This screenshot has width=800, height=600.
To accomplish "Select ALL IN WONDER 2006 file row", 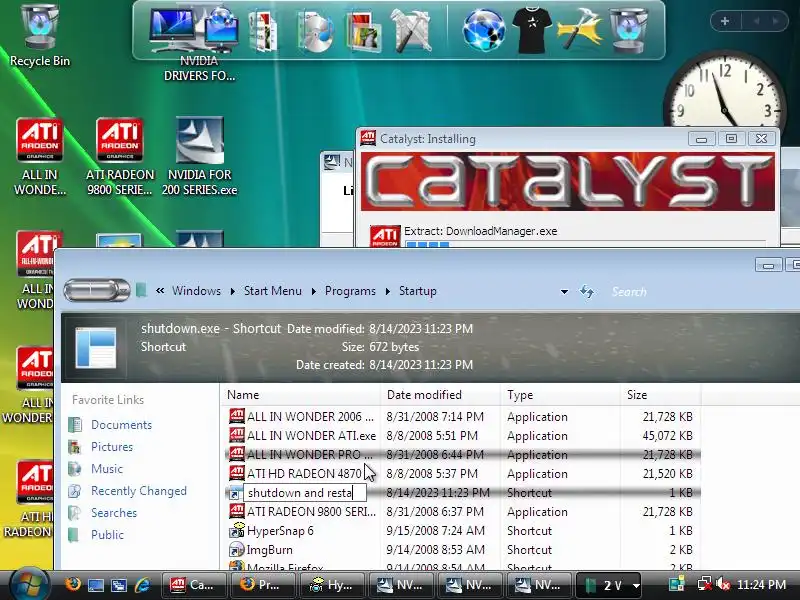I will pyautogui.click(x=463, y=416).
